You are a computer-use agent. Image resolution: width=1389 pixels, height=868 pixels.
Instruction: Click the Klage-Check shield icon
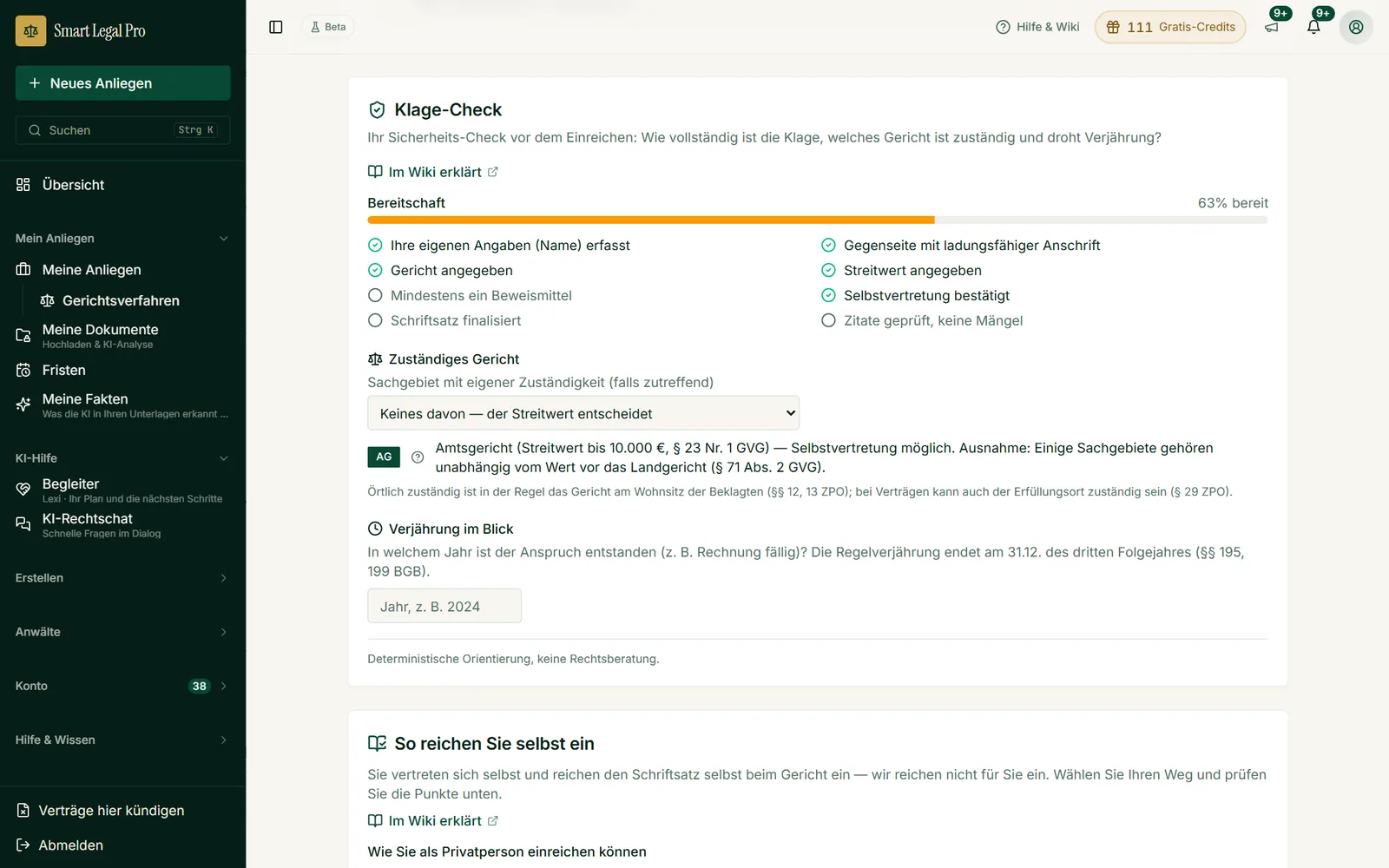377,110
